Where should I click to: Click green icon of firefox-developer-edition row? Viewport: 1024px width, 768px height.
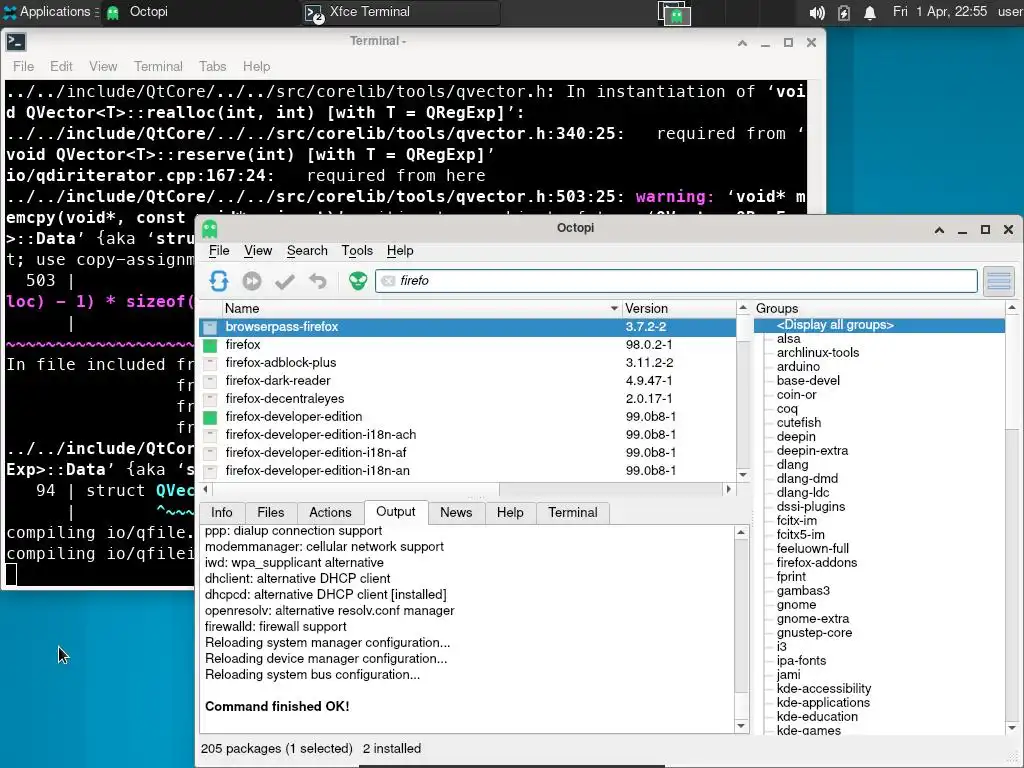point(210,417)
